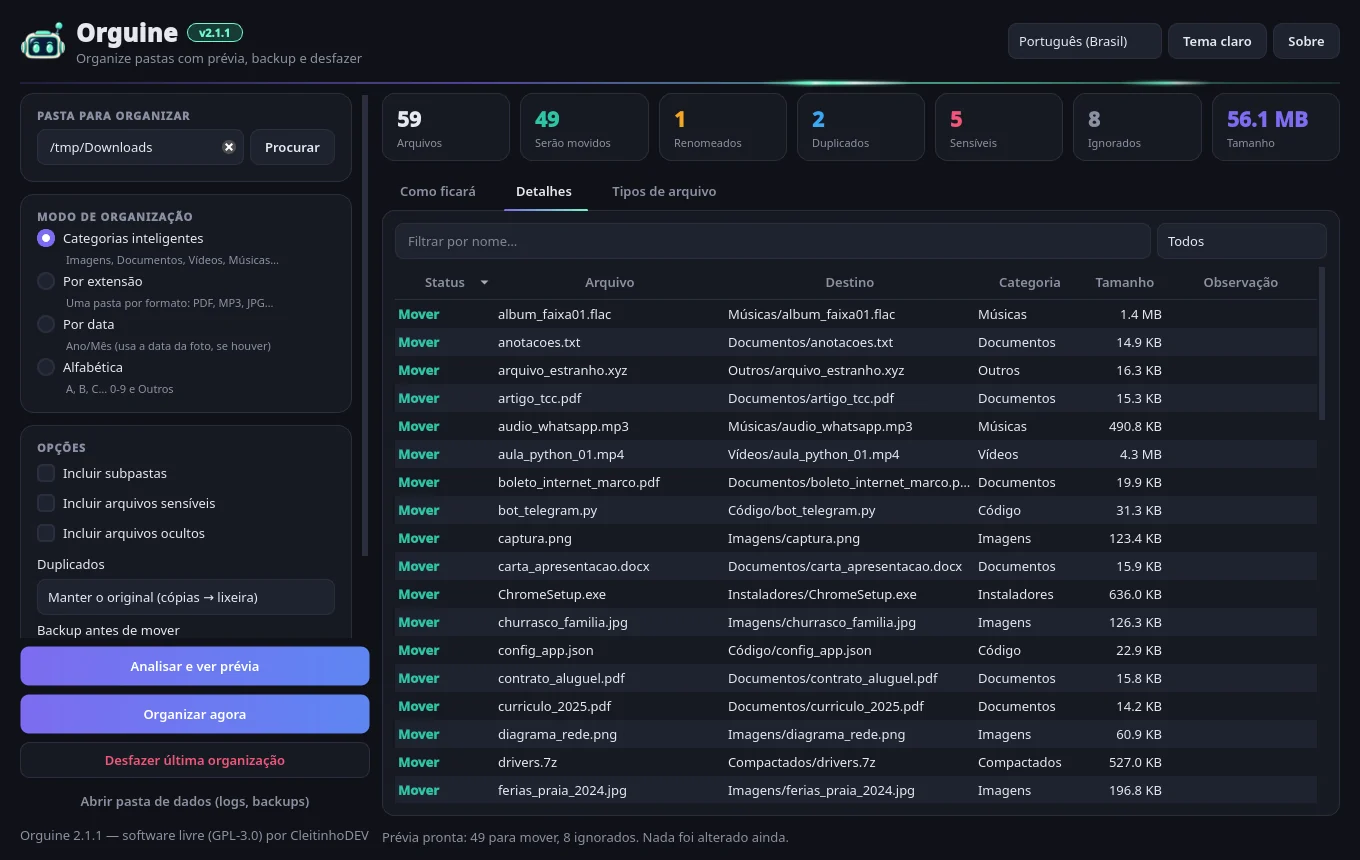Screen dimensions: 1360x860
Task: Open the Detalhes tab
Action: click(x=544, y=191)
